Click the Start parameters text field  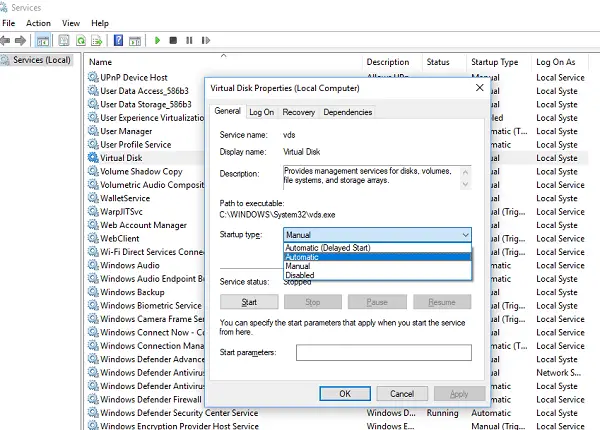coord(383,352)
